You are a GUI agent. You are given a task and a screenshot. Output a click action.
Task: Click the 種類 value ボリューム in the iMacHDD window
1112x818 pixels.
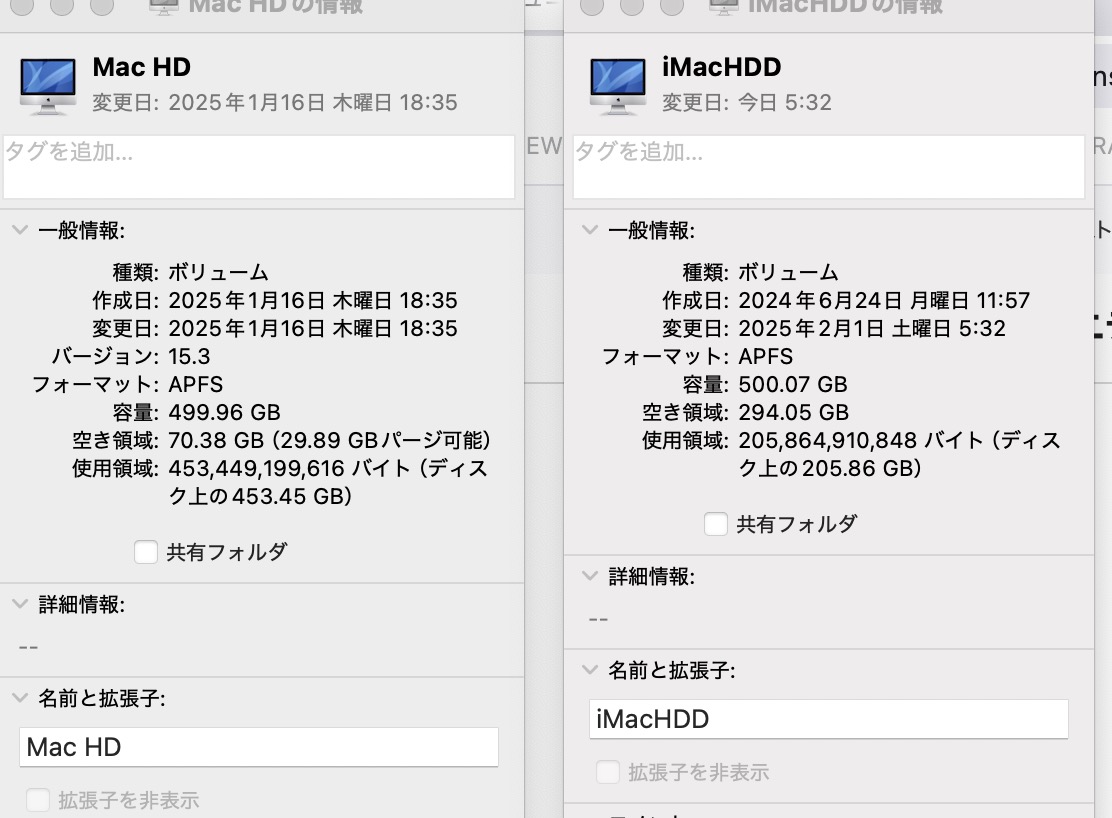pos(788,272)
